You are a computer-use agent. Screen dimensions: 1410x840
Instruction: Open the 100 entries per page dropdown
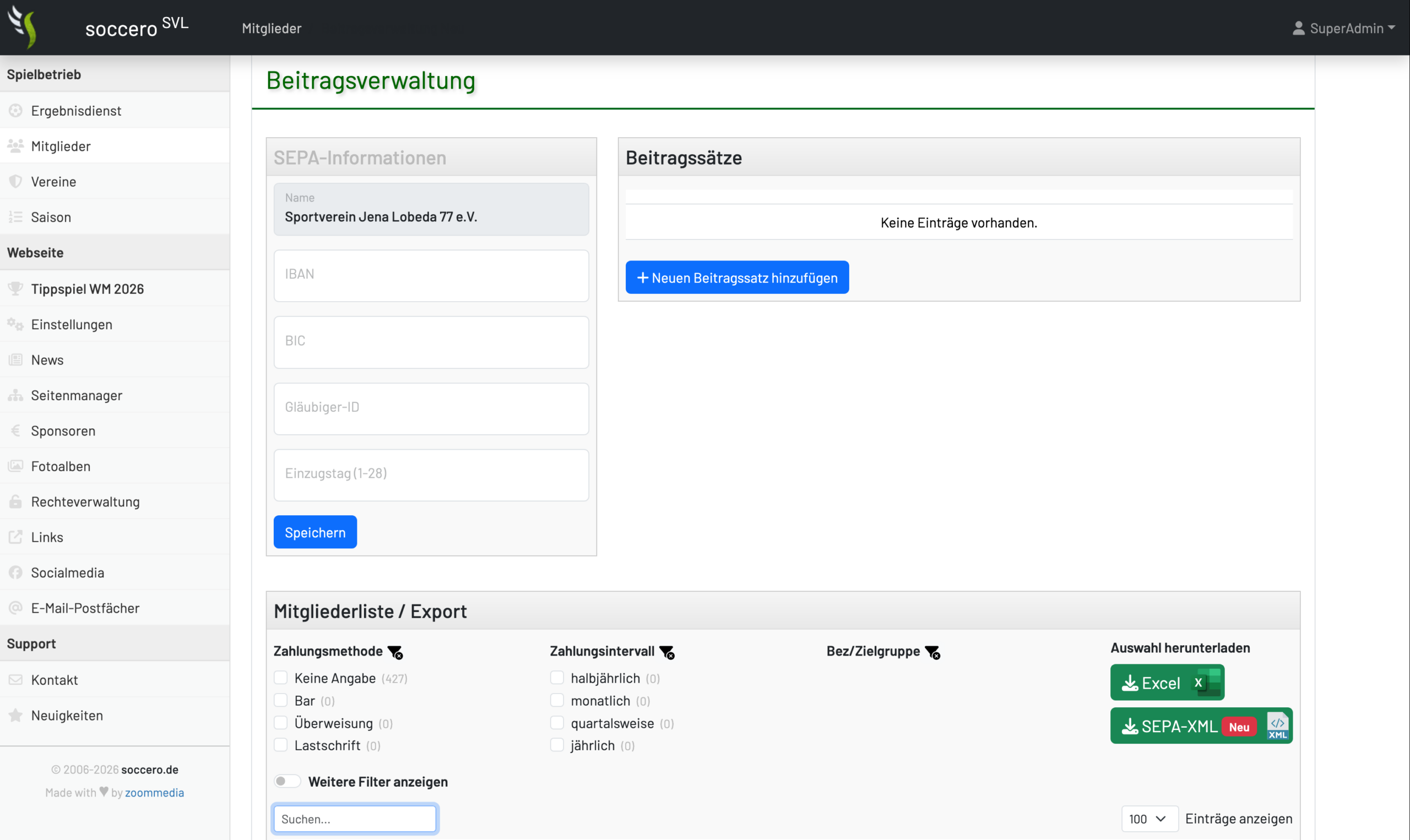point(1149,819)
